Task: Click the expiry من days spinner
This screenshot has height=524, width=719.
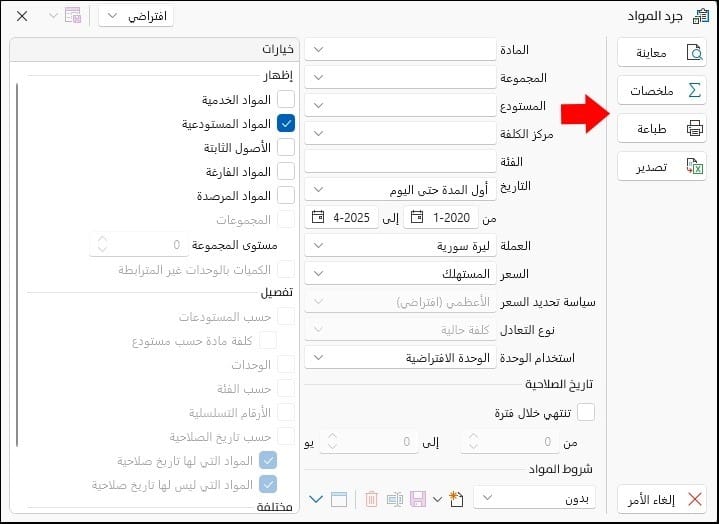Action: tap(510, 442)
